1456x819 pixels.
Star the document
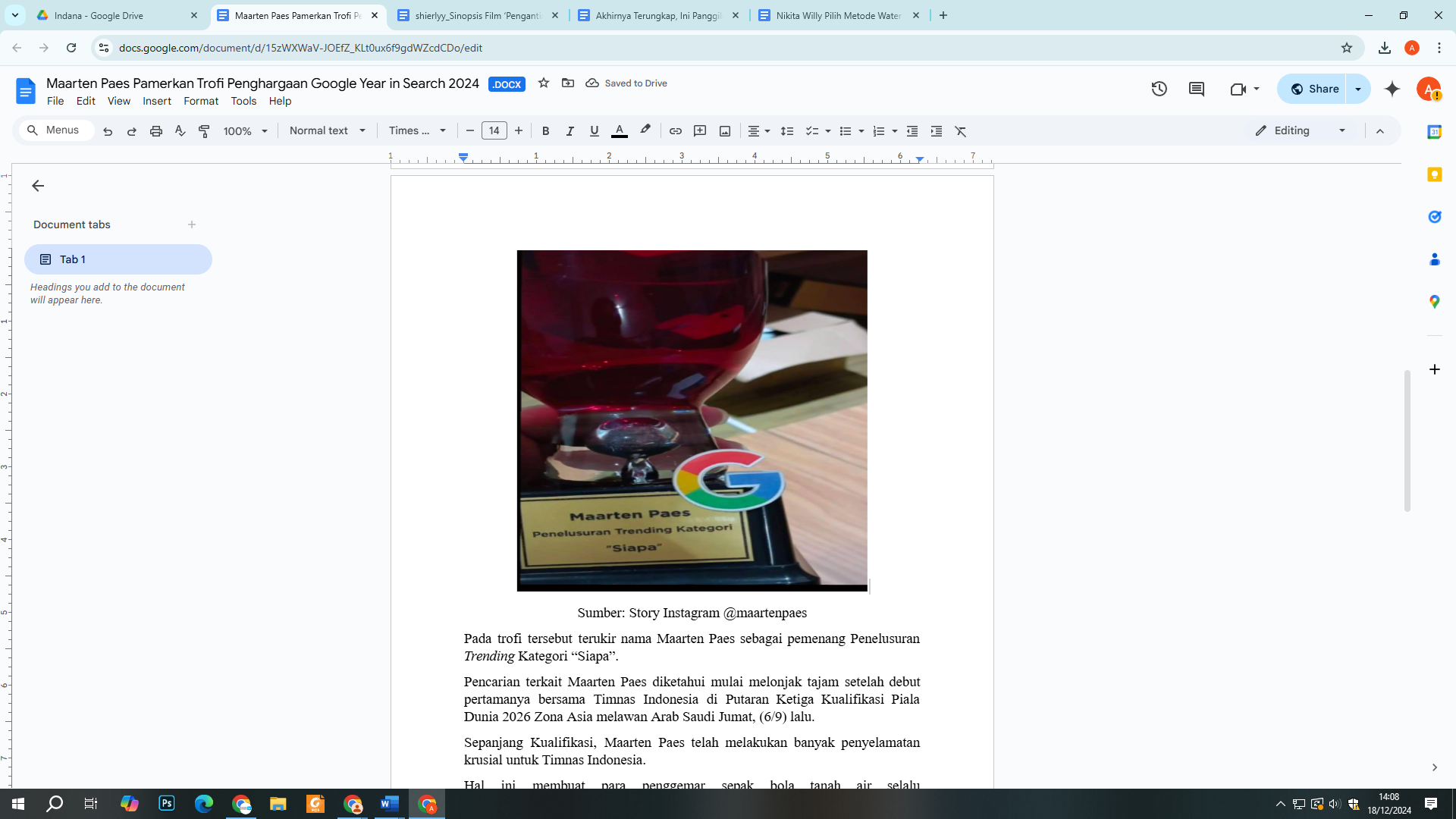[544, 83]
